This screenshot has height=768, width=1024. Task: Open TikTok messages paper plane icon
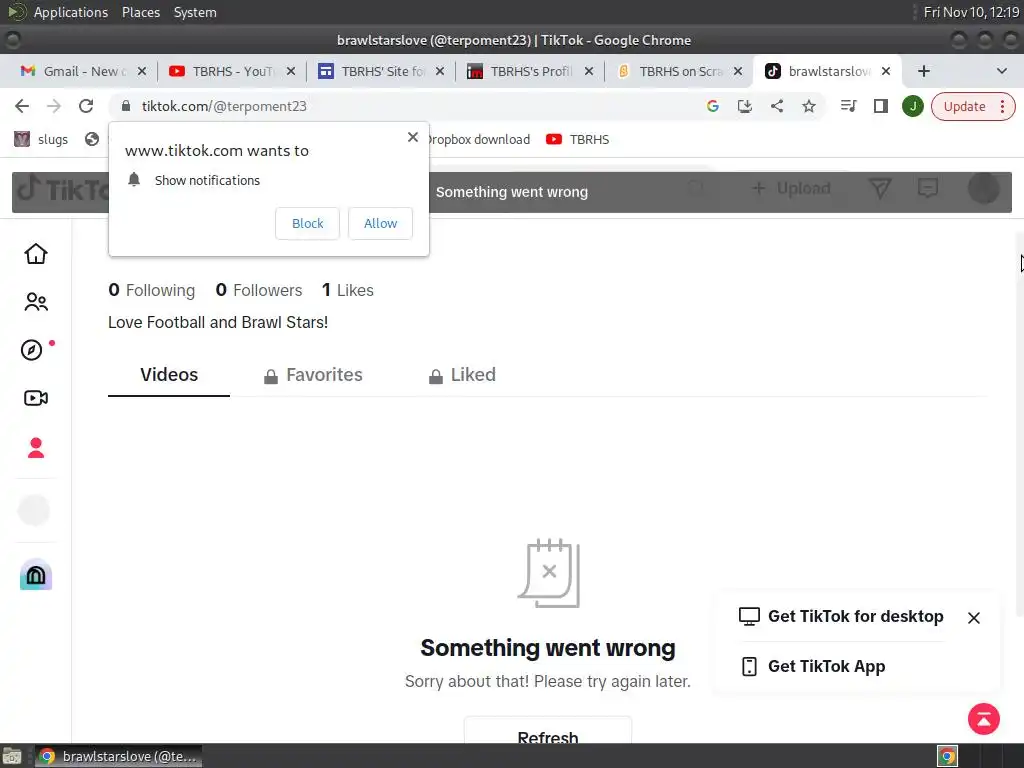(x=880, y=189)
